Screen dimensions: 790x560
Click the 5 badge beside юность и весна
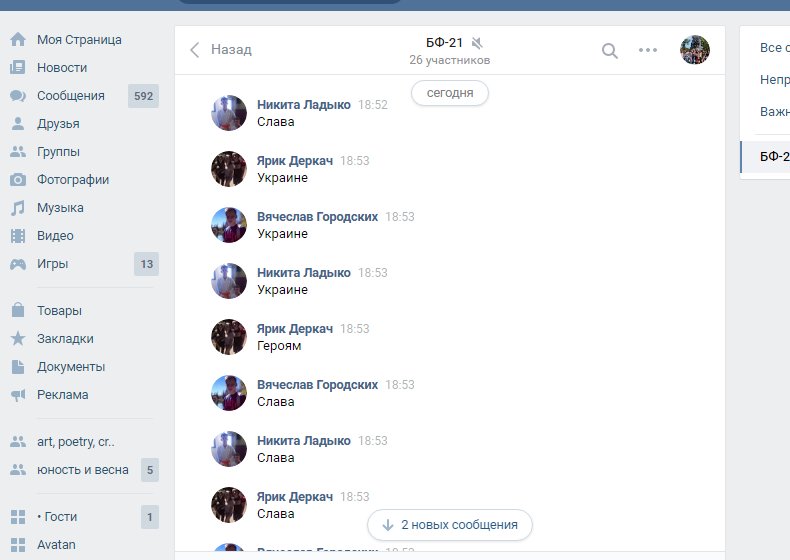click(150, 470)
